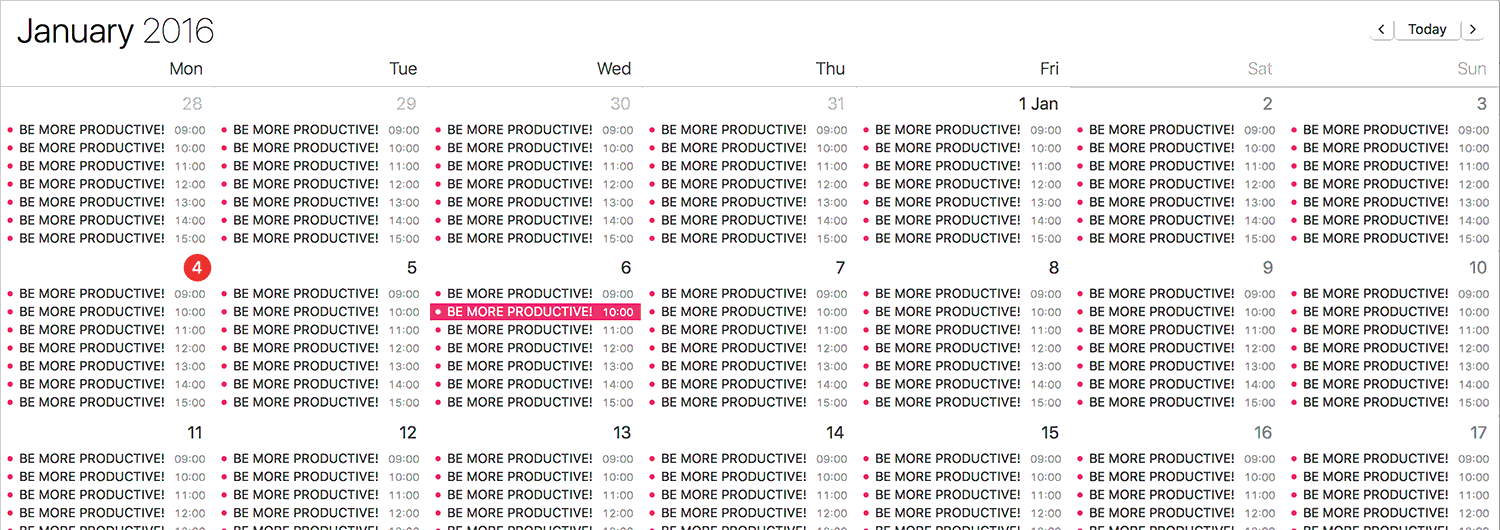Go to next month with right chevron

point(1472,30)
